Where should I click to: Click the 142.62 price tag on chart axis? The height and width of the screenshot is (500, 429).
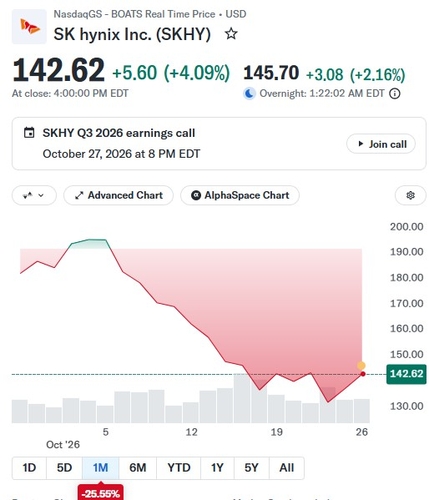(x=406, y=374)
